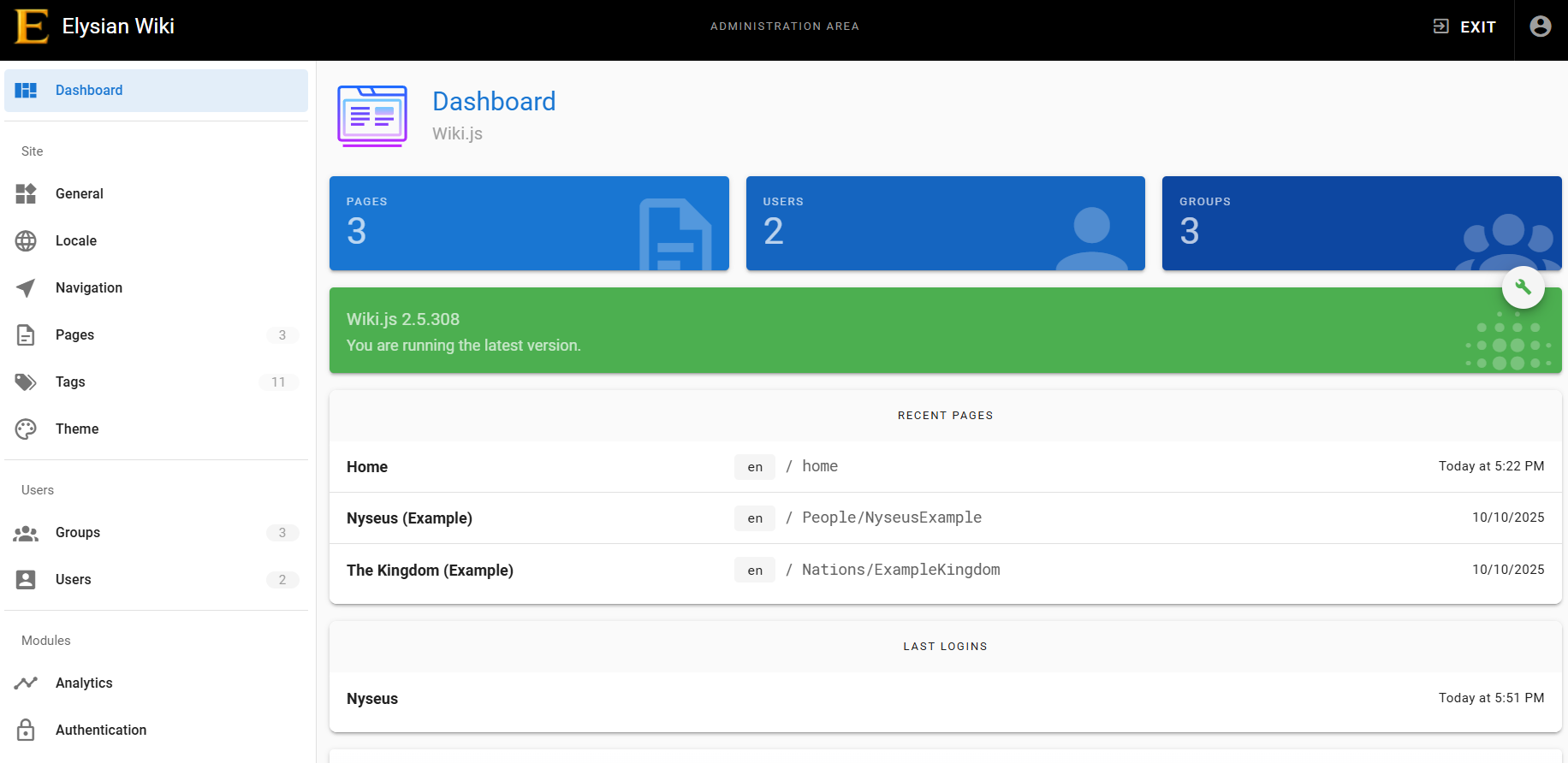Click the Pages count card
Screen dimensions: 1568x763
click(x=529, y=223)
